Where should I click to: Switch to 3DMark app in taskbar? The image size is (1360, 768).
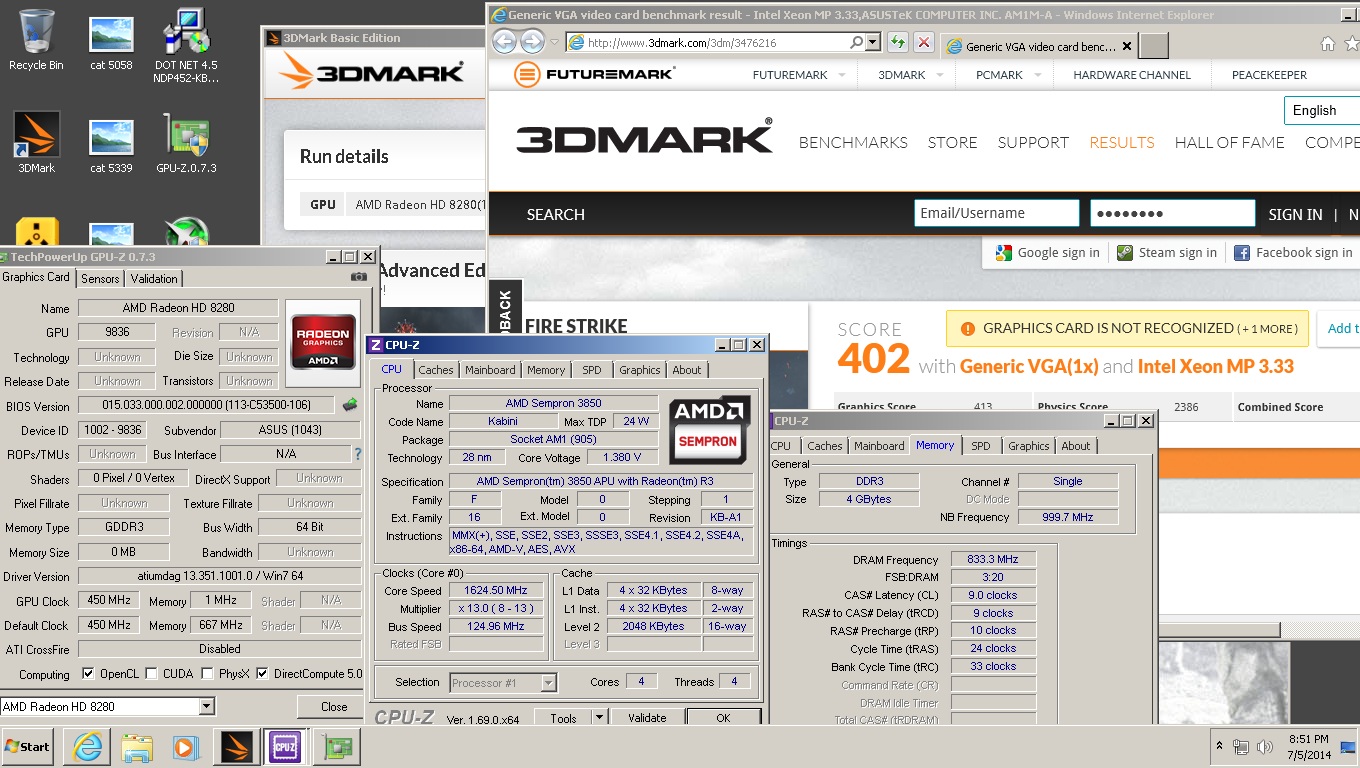click(237, 747)
